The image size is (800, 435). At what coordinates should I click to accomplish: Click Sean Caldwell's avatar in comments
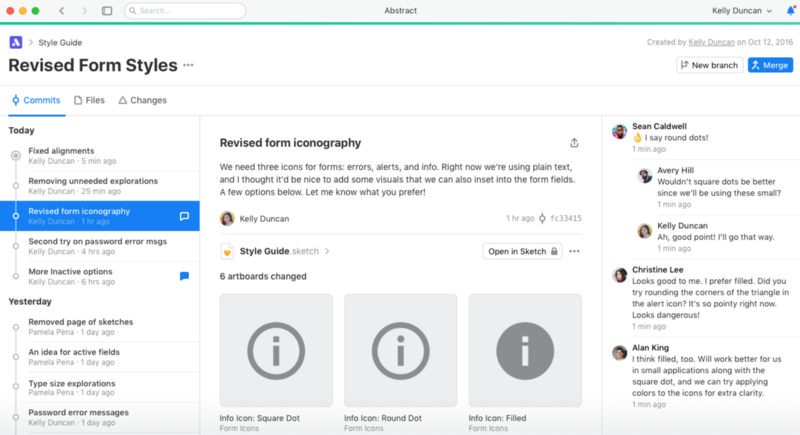(619, 132)
